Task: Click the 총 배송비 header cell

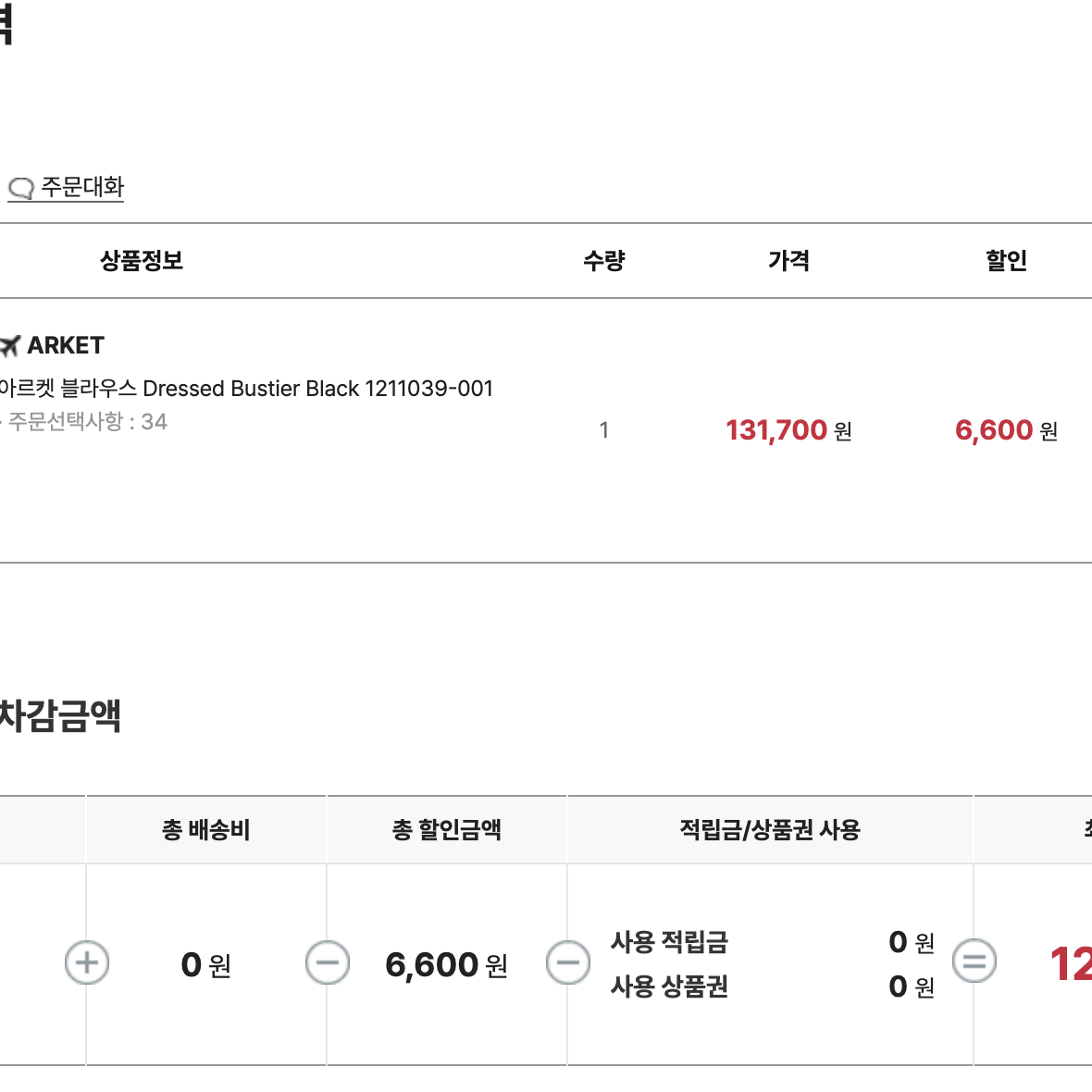Action: click(x=206, y=829)
